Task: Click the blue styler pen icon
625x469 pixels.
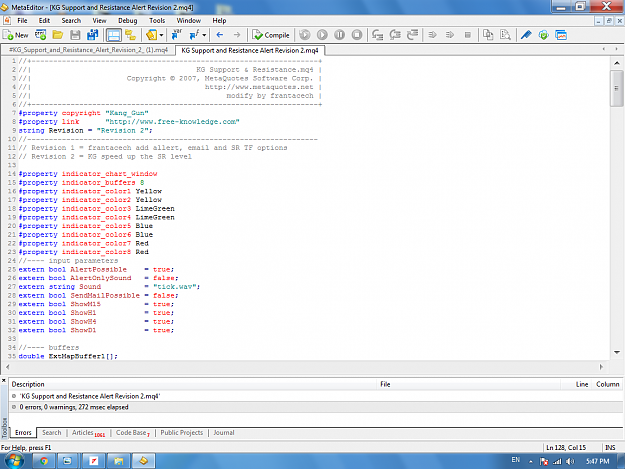Action: pyautogui.click(x=526, y=35)
